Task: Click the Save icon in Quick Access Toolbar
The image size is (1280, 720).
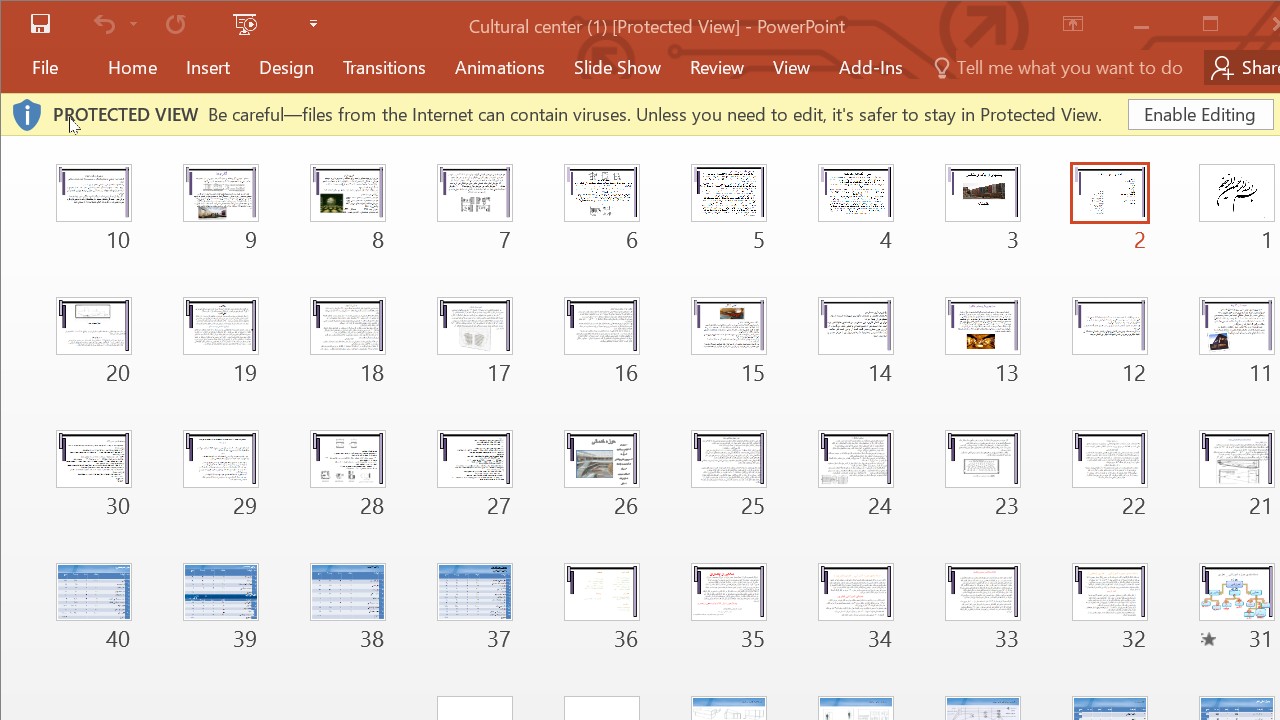Action: tap(40, 25)
